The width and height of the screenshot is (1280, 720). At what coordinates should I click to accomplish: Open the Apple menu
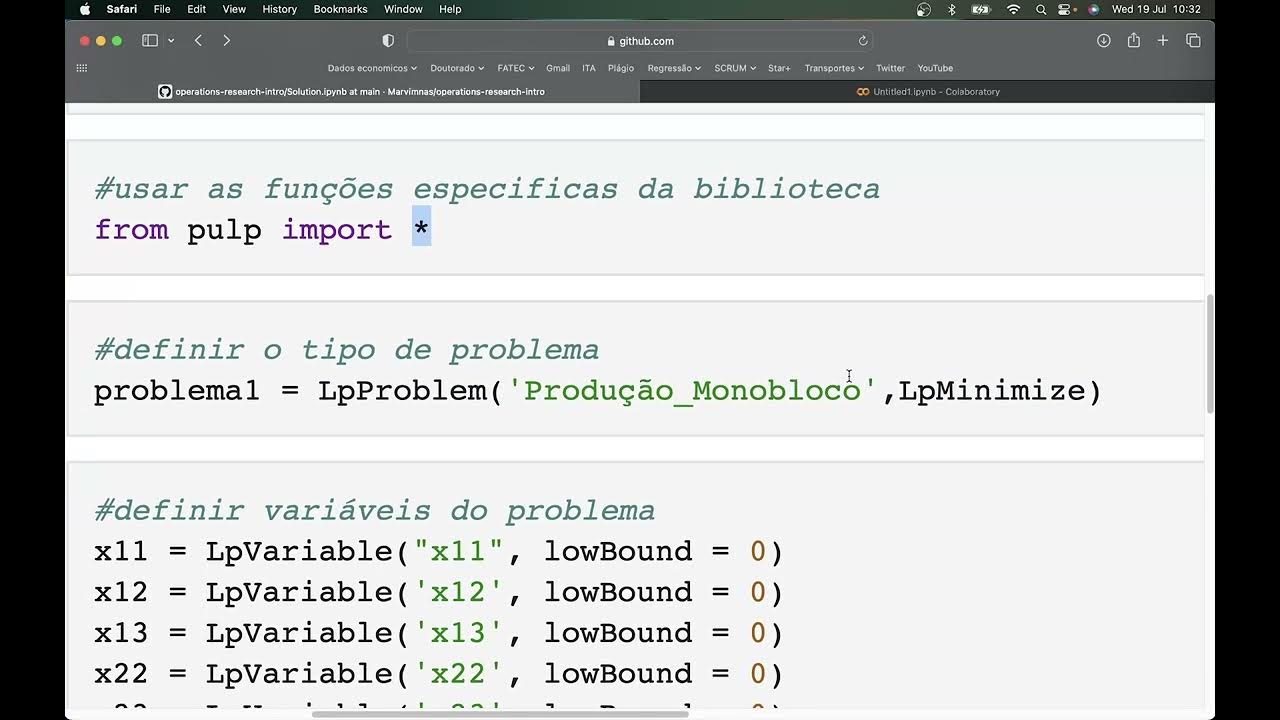point(84,9)
